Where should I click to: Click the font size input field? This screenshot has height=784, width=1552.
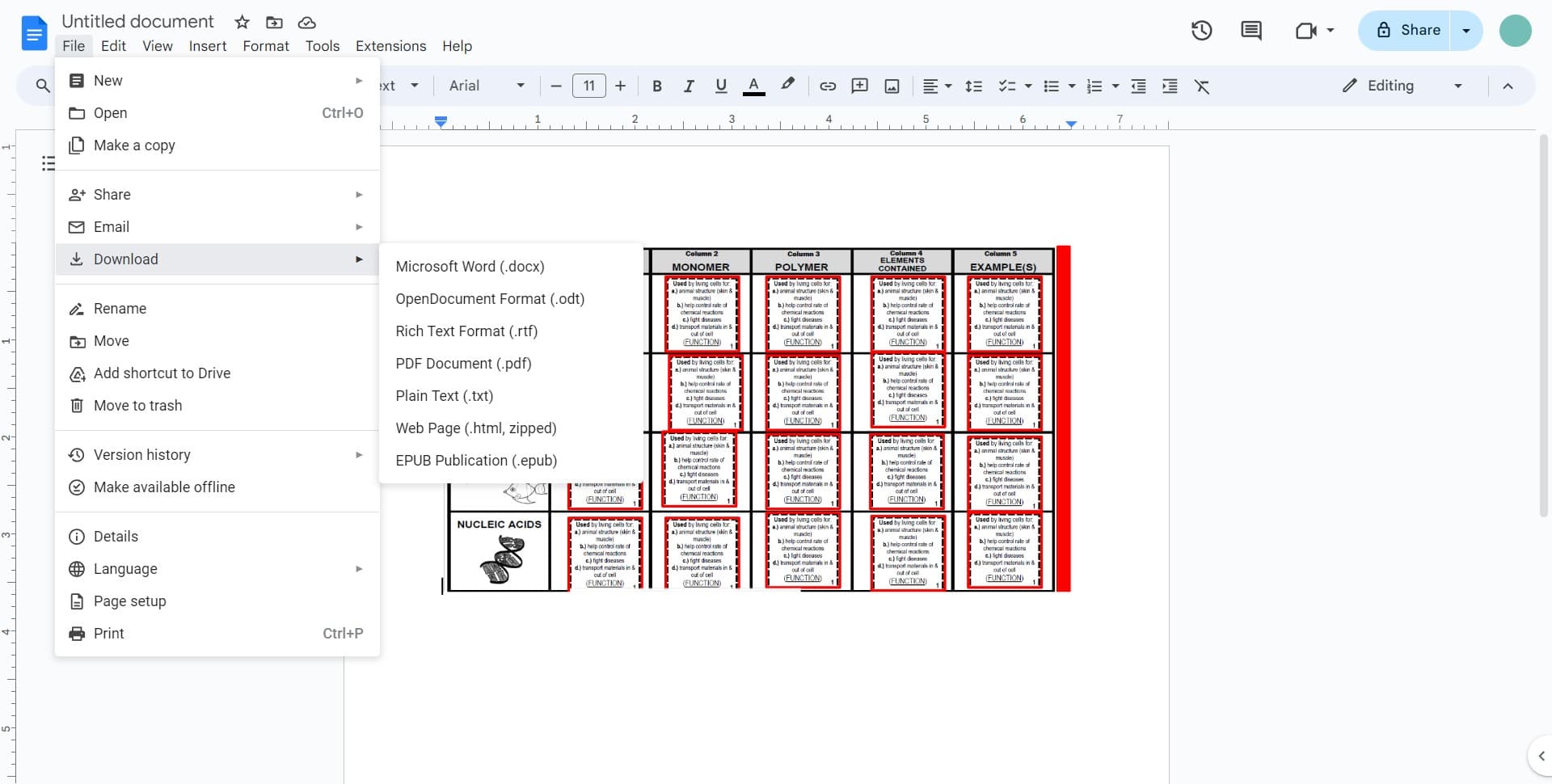pos(588,86)
